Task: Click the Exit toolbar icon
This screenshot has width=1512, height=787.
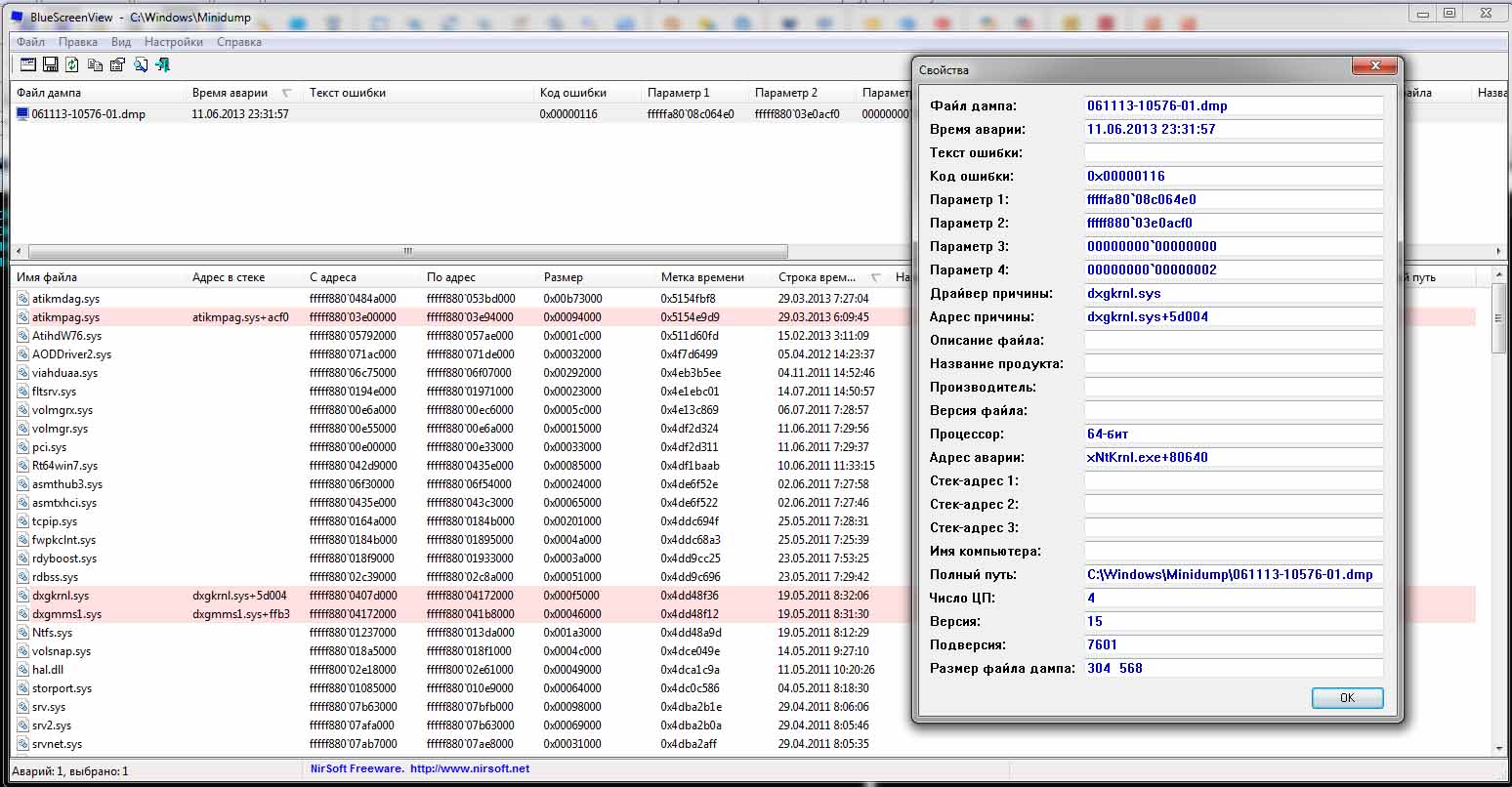Action: pyautogui.click(x=163, y=65)
